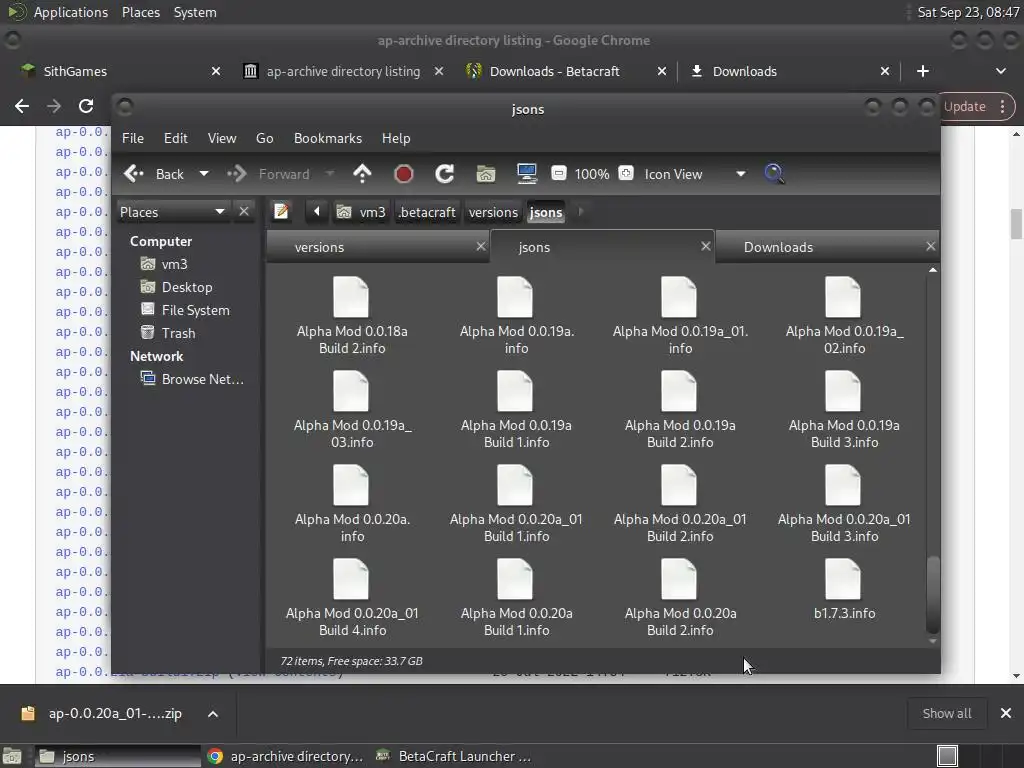Go up to the parent folder
The height and width of the screenshot is (768, 1024).
pyautogui.click(x=362, y=174)
